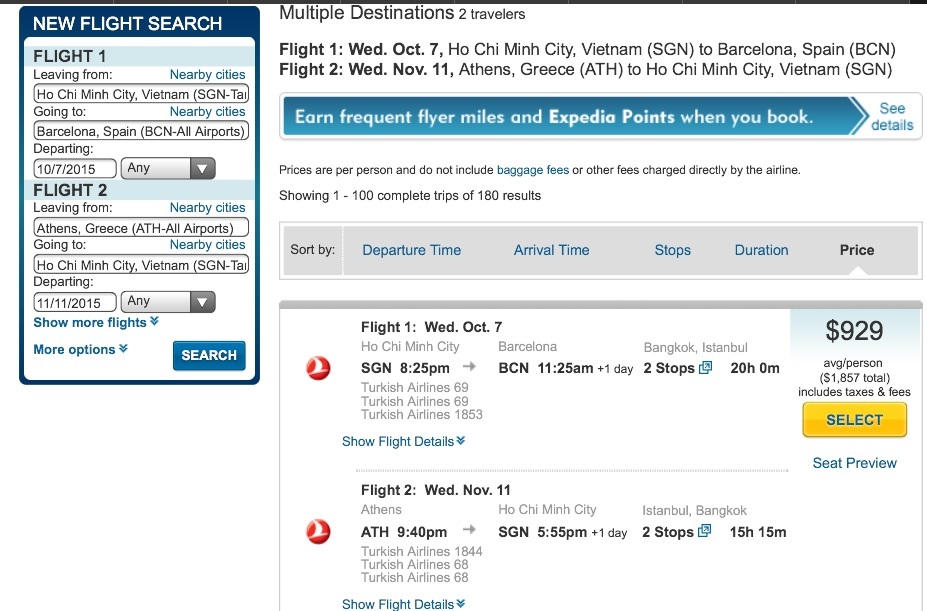Show Flight Details for Flight 1
This screenshot has width=927, height=611.
coord(403,441)
